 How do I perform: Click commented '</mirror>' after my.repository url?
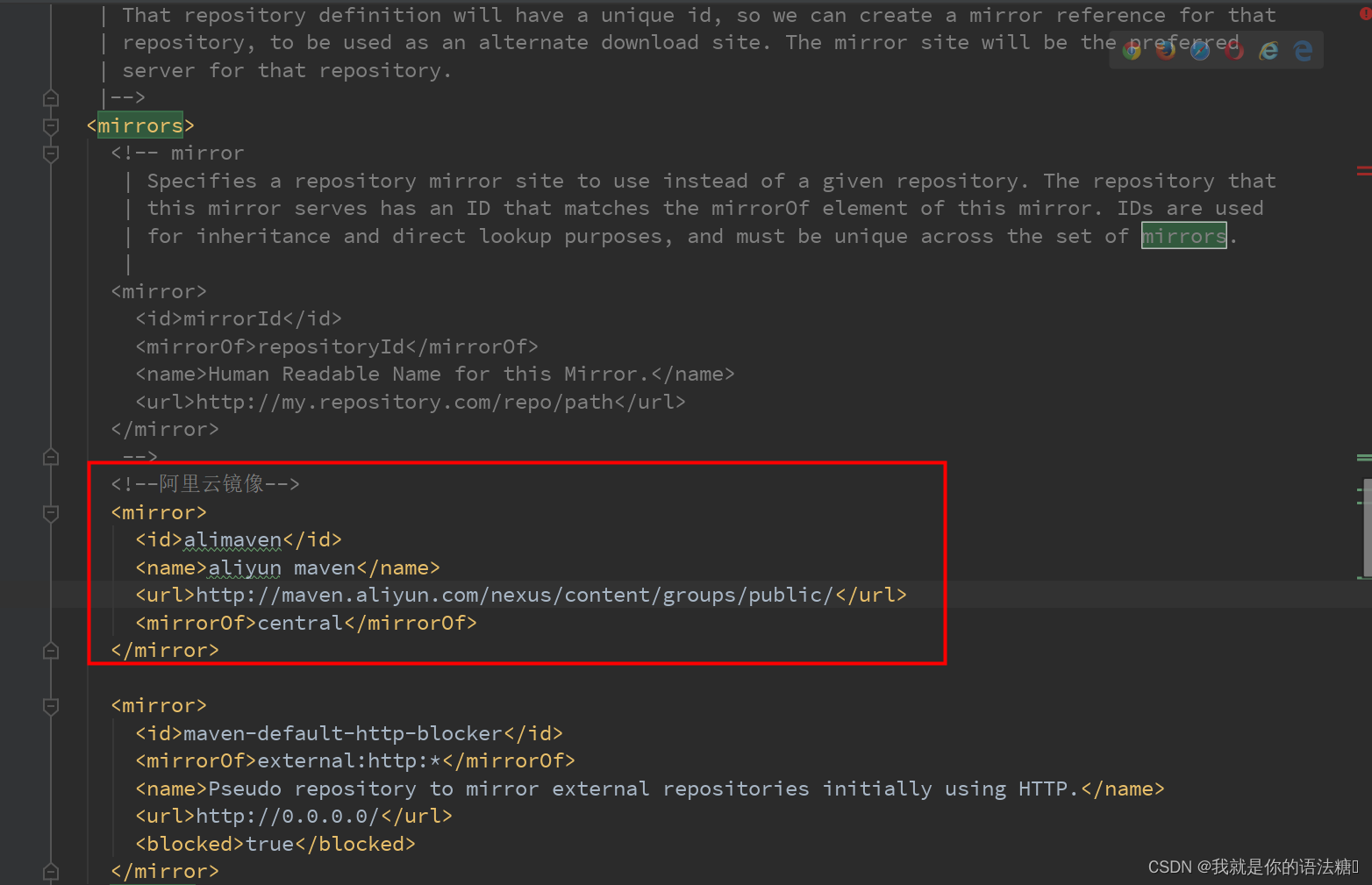[x=165, y=429]
